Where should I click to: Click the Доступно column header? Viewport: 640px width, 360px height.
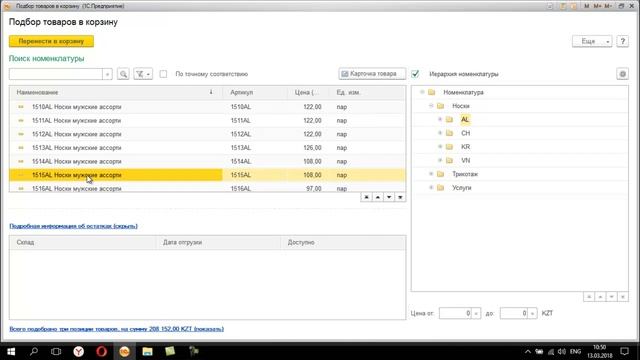coord(344,242)
